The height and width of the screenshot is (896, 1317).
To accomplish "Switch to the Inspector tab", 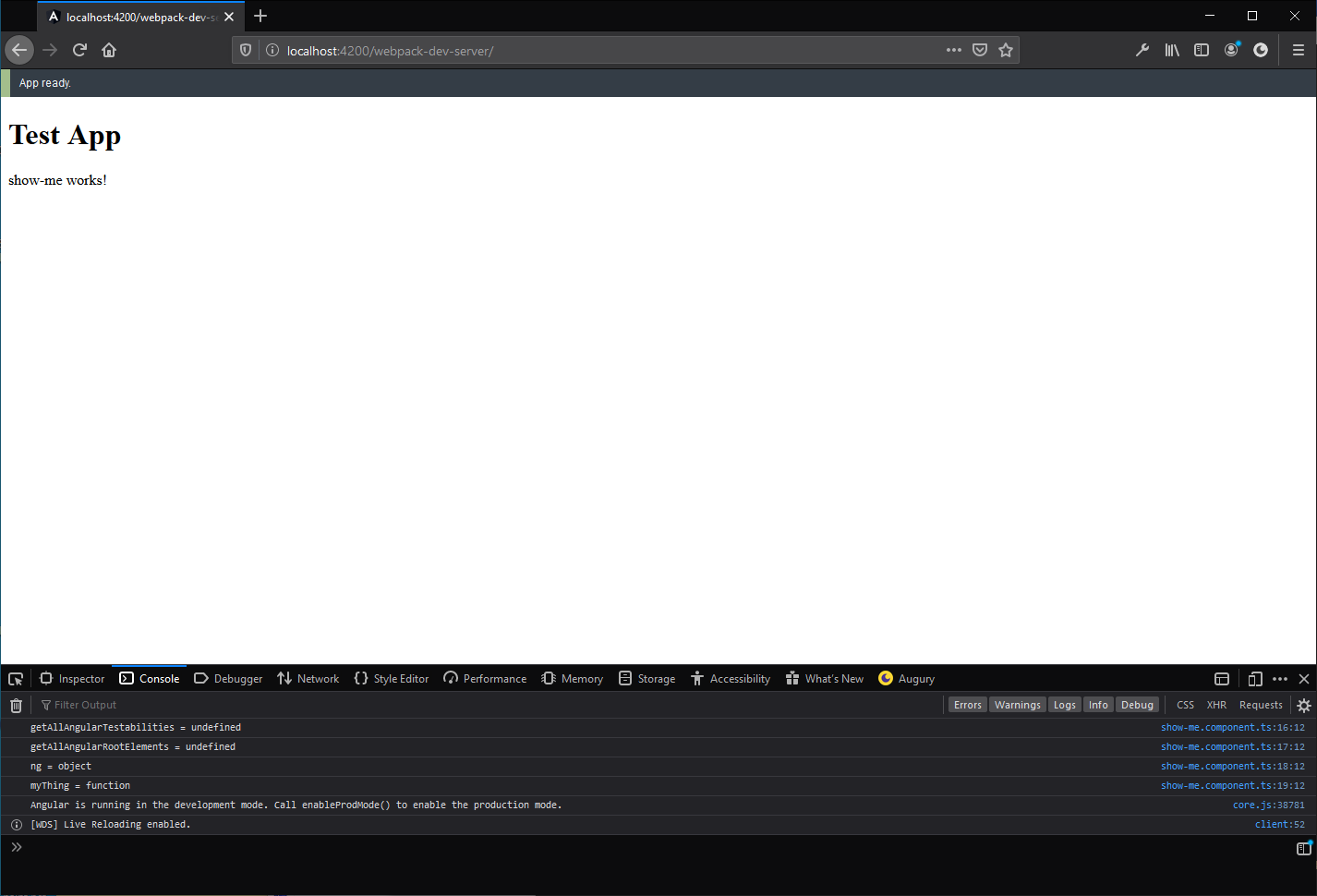I will coord(72,679).
